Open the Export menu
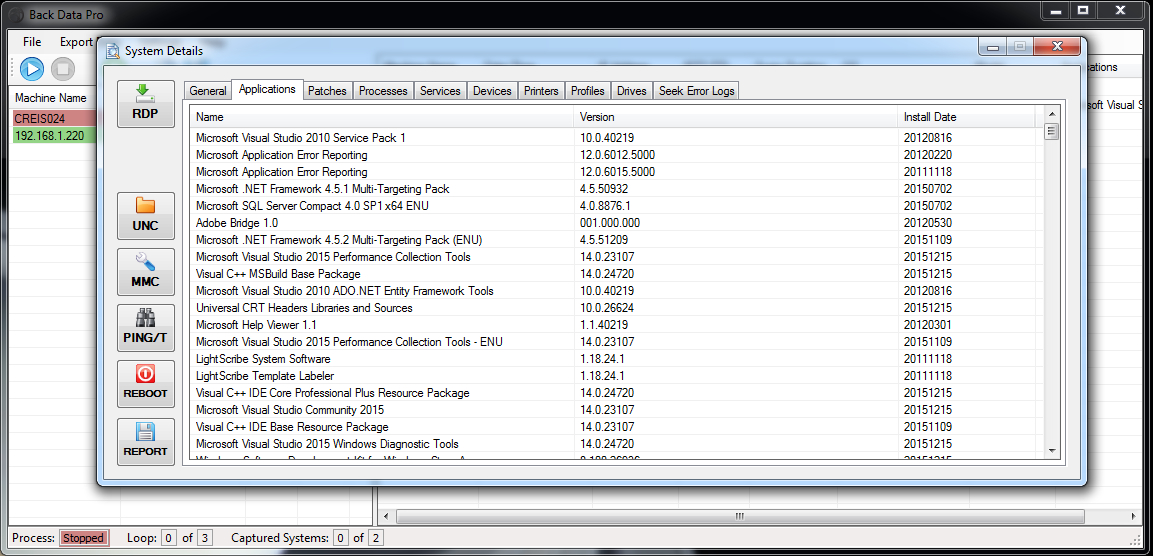1153x556 pixels. coord(76,42)
